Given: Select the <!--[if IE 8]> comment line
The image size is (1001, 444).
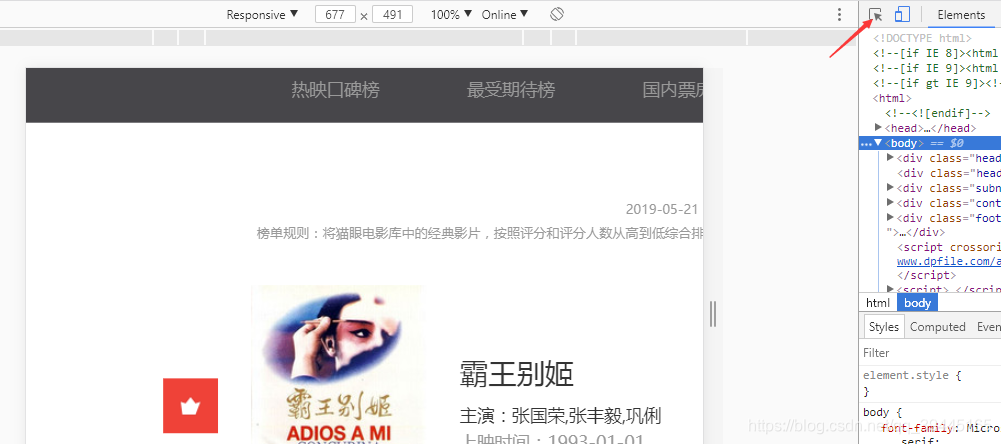Looking at the screenshot, I should 935,54.
